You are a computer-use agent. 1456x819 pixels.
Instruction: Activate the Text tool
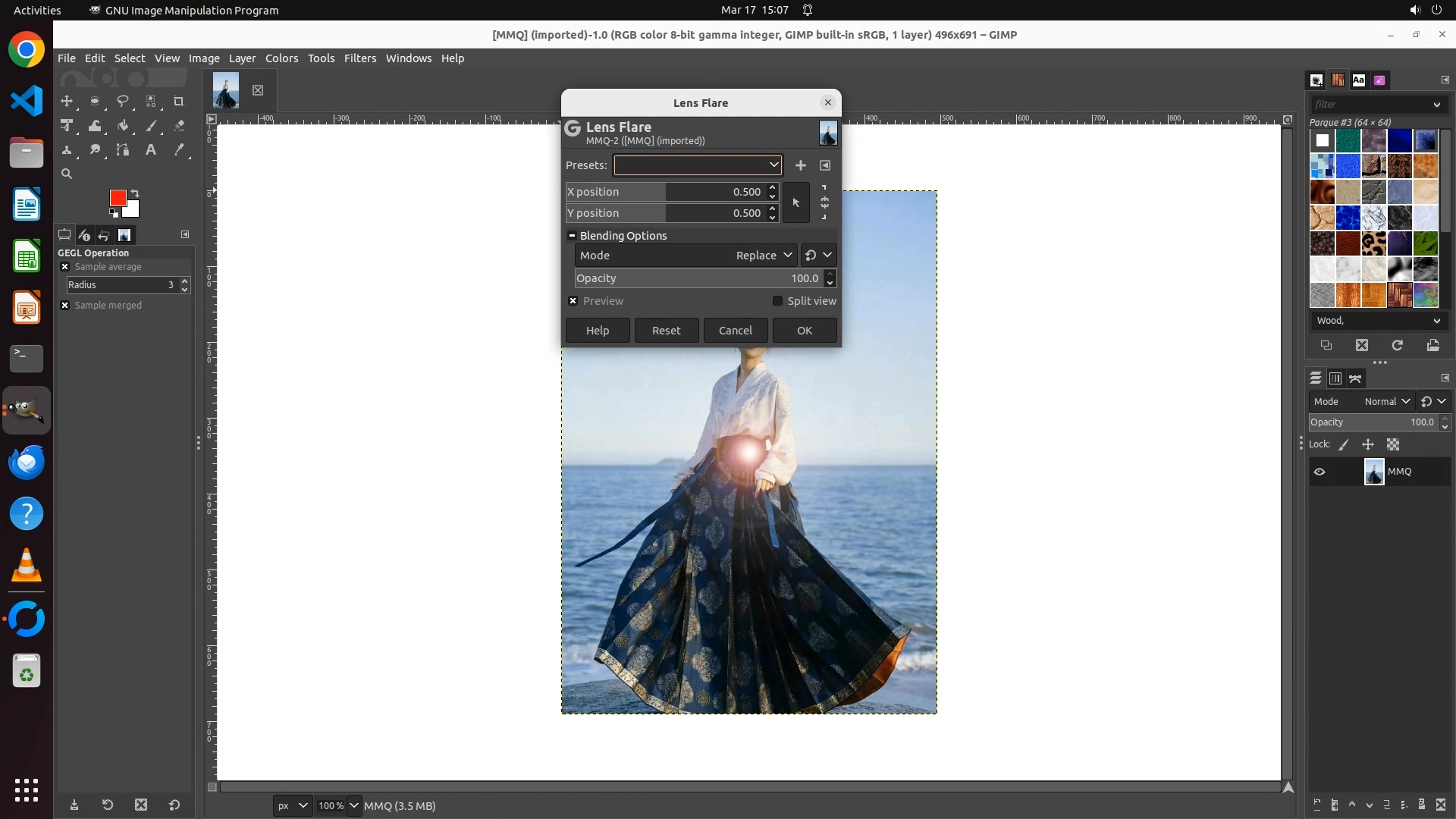pyautogui.click(x=151, y=150)
